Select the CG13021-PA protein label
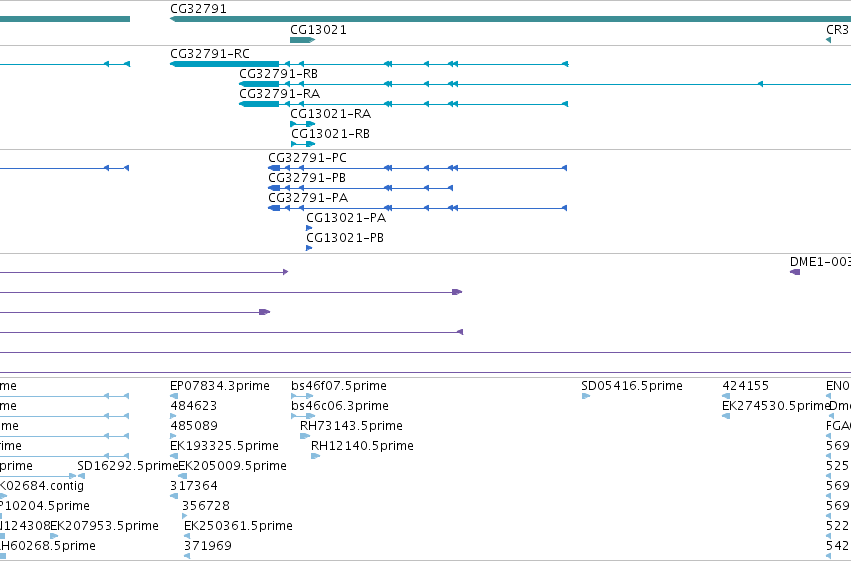The height and width of the screenshot is (561, 851). [346, 218]
